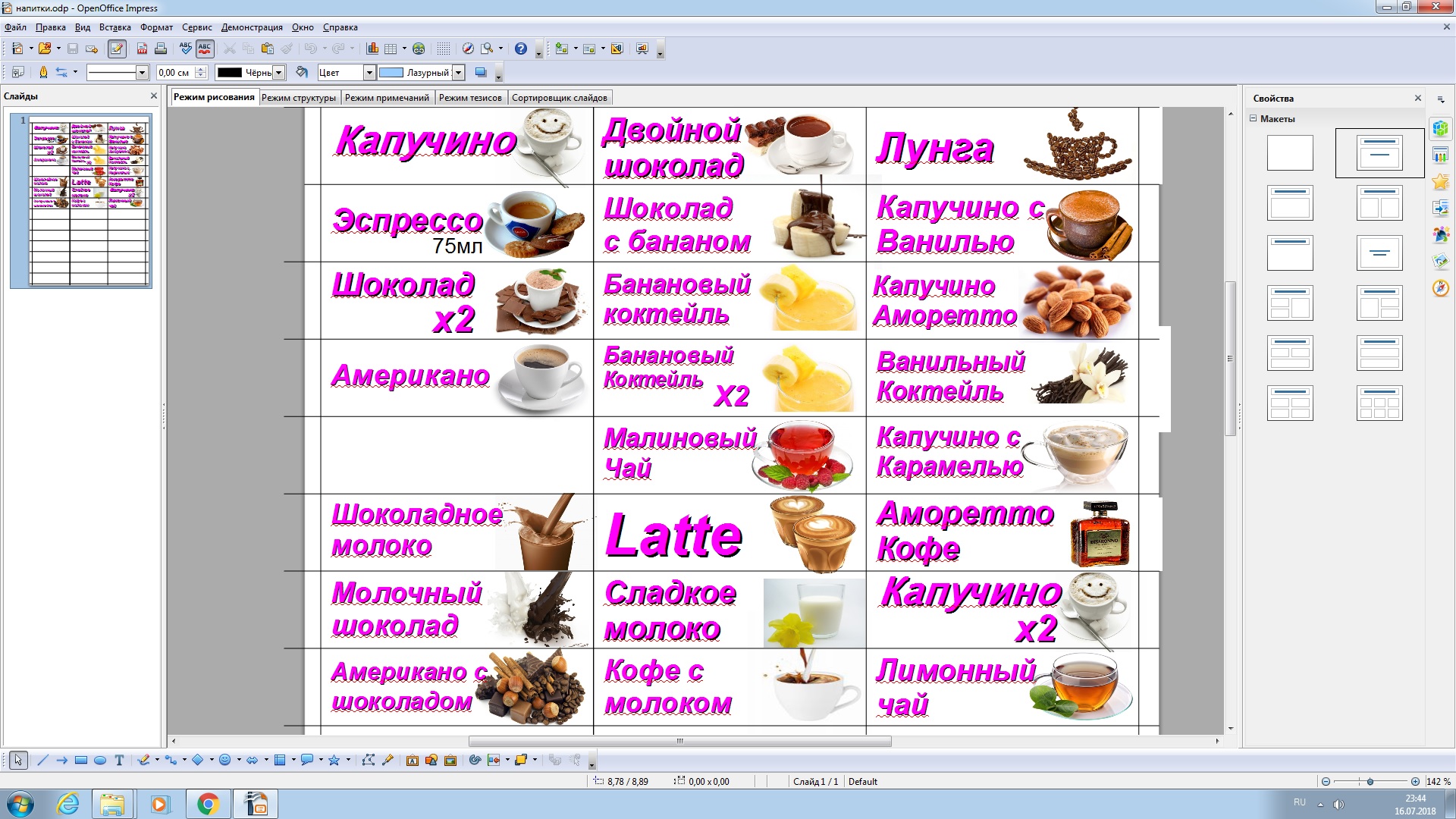Toggle Edit File mode with pencil icon
Screen dimensions: 1456x819
point(115,48)
